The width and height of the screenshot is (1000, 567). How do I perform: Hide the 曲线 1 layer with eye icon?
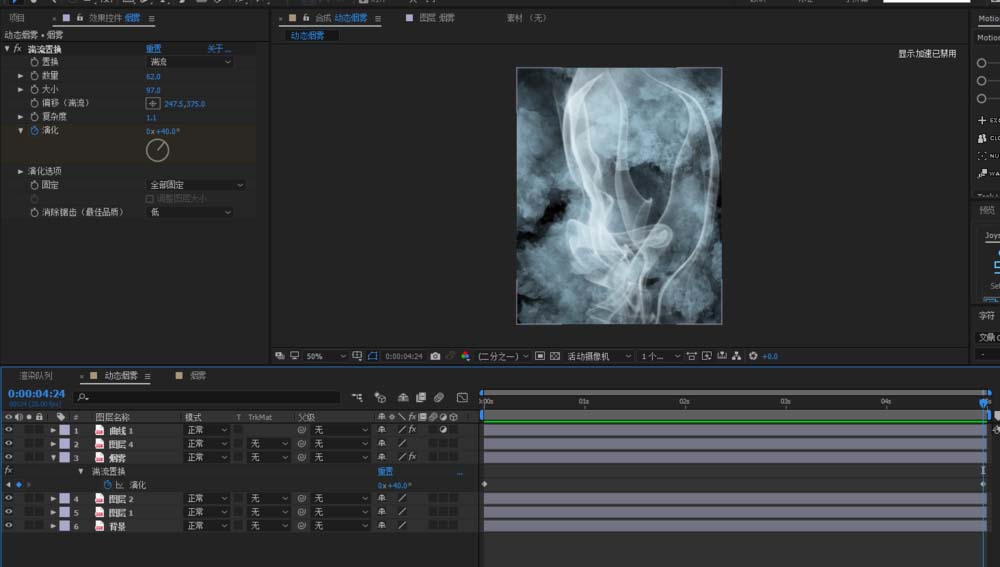(9, 430)
